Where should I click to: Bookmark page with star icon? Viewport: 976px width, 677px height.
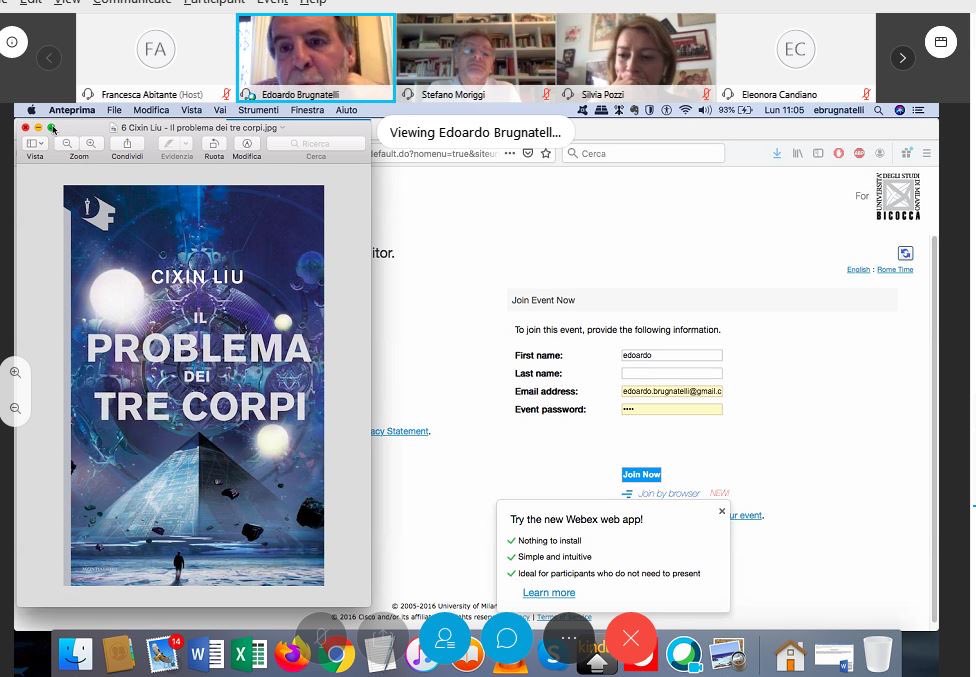pos(546,153)
